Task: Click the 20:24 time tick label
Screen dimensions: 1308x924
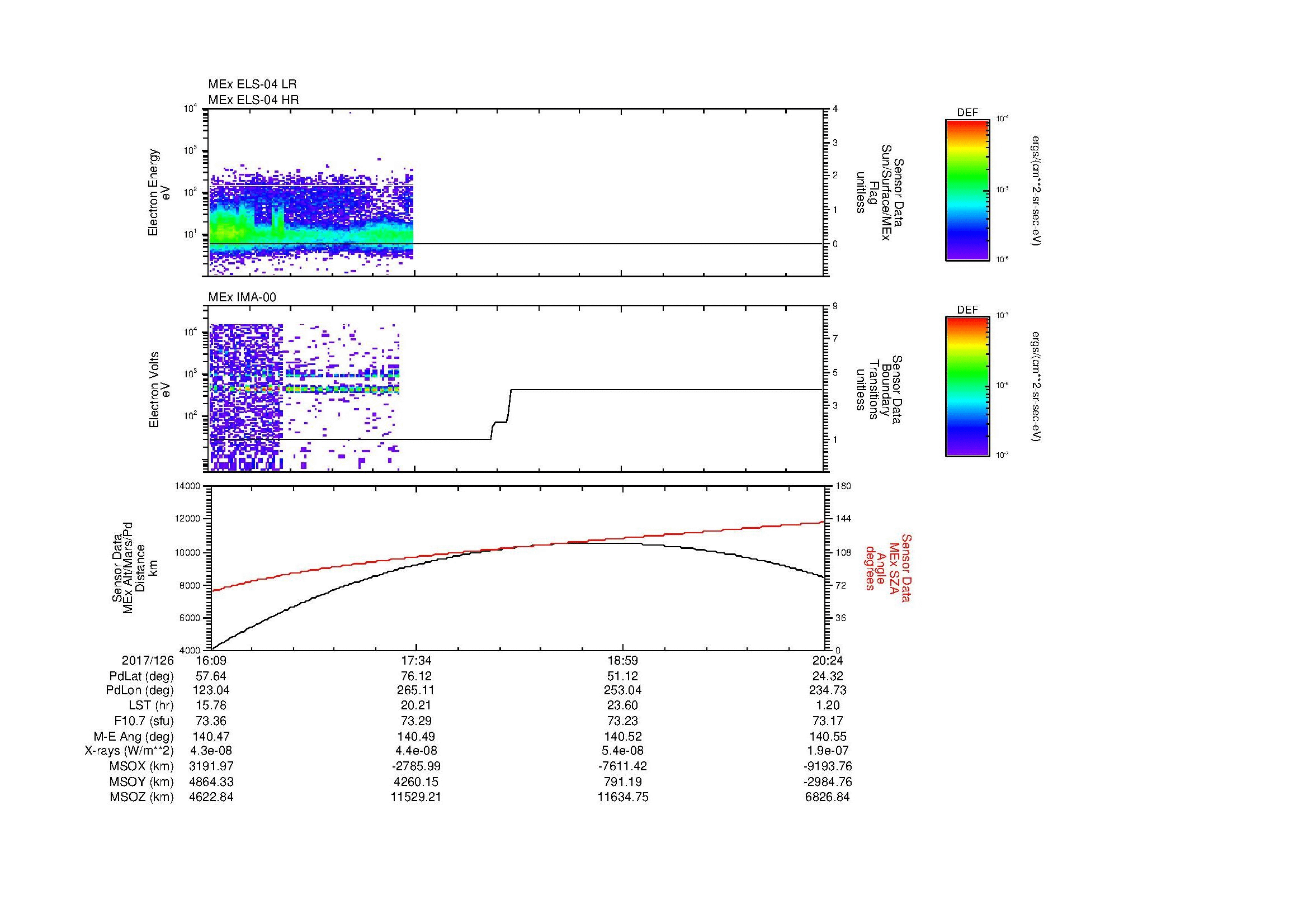Action: (829, 660)
